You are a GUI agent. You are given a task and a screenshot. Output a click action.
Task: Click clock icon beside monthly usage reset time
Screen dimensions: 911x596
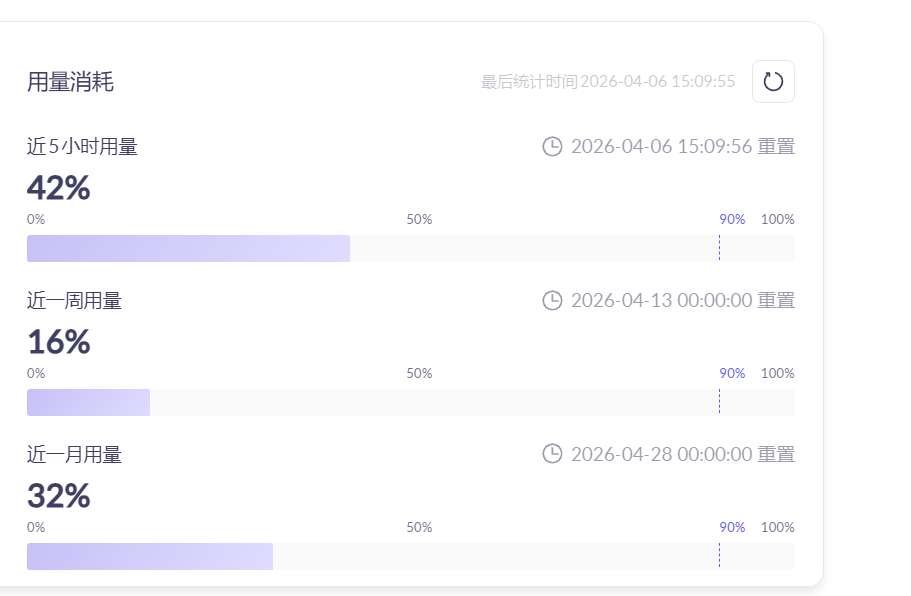[x=552, y=454]
